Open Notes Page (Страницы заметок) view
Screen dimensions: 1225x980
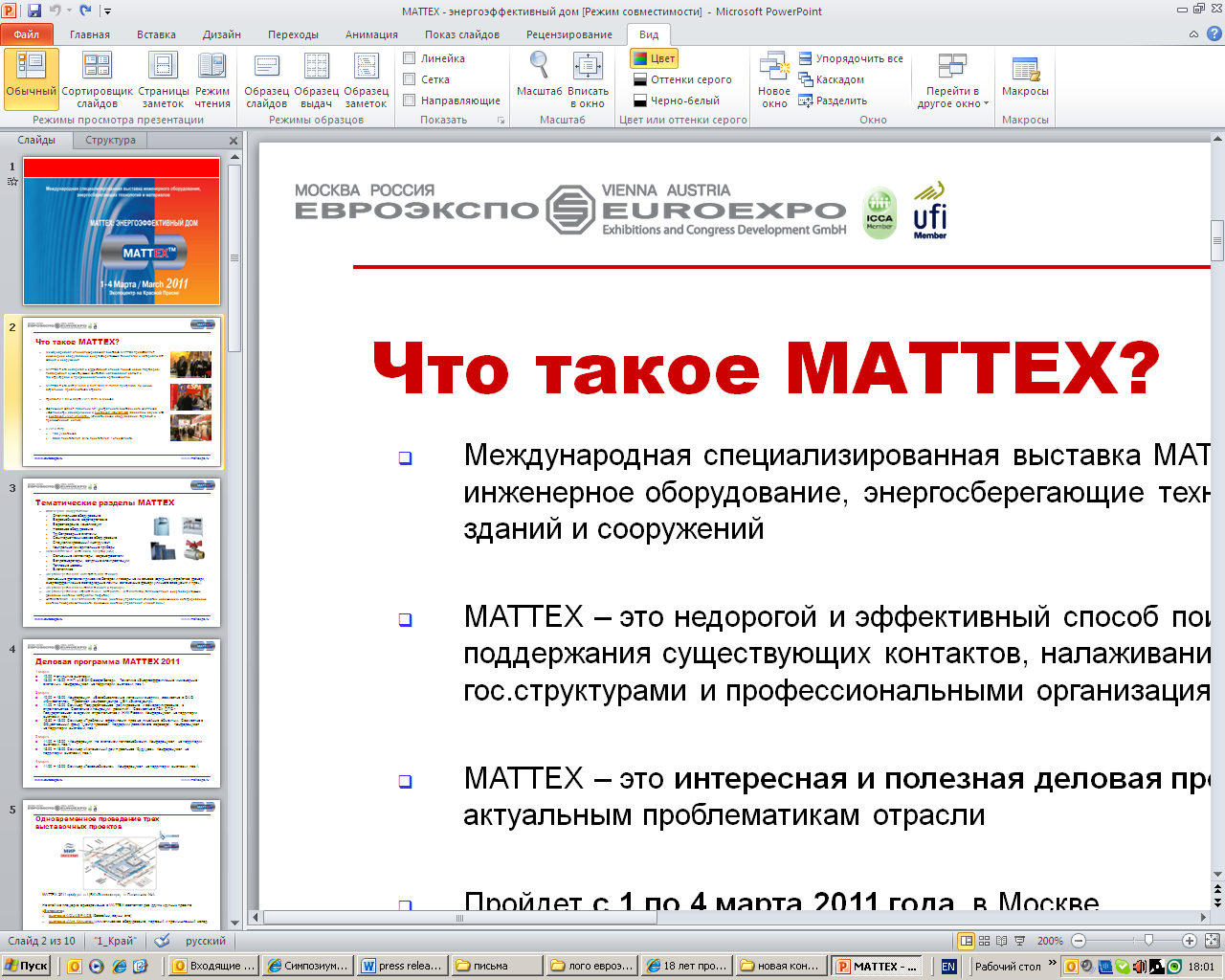(163, 79)
